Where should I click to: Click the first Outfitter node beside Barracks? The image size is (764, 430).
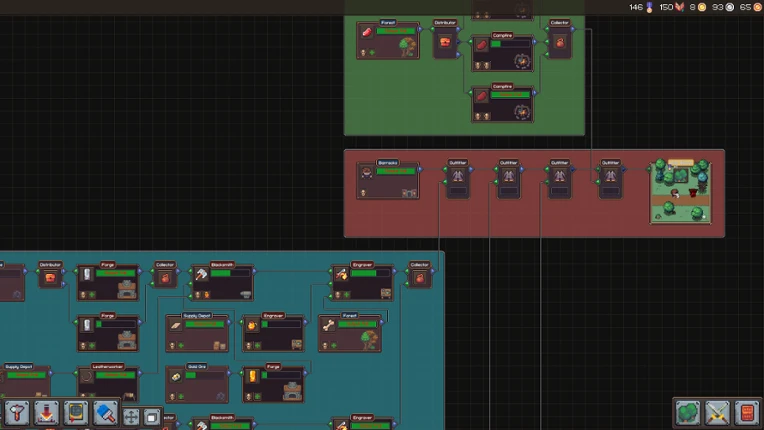coord(458,179)
